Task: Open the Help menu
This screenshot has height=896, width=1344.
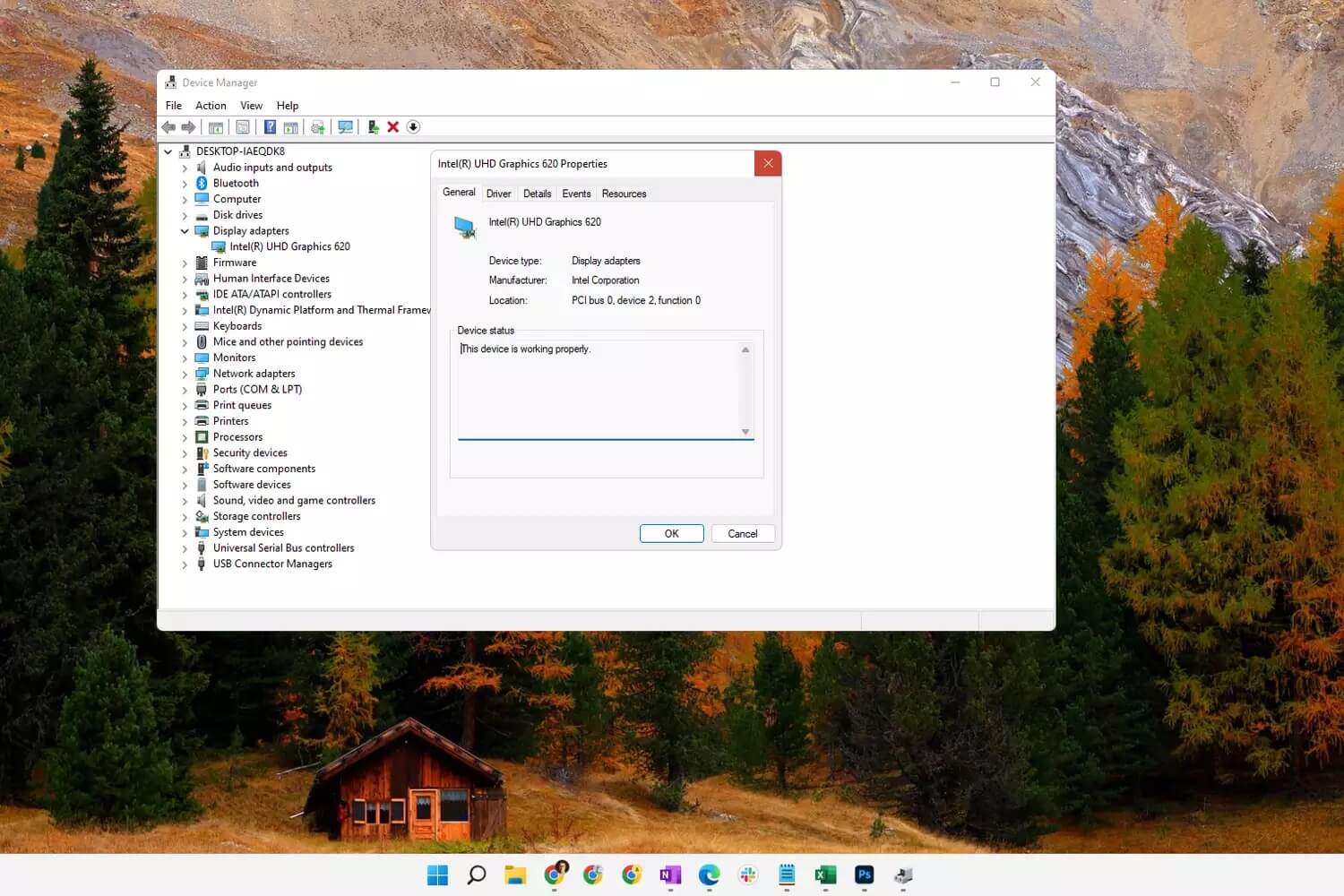Action: click(288, 106)
